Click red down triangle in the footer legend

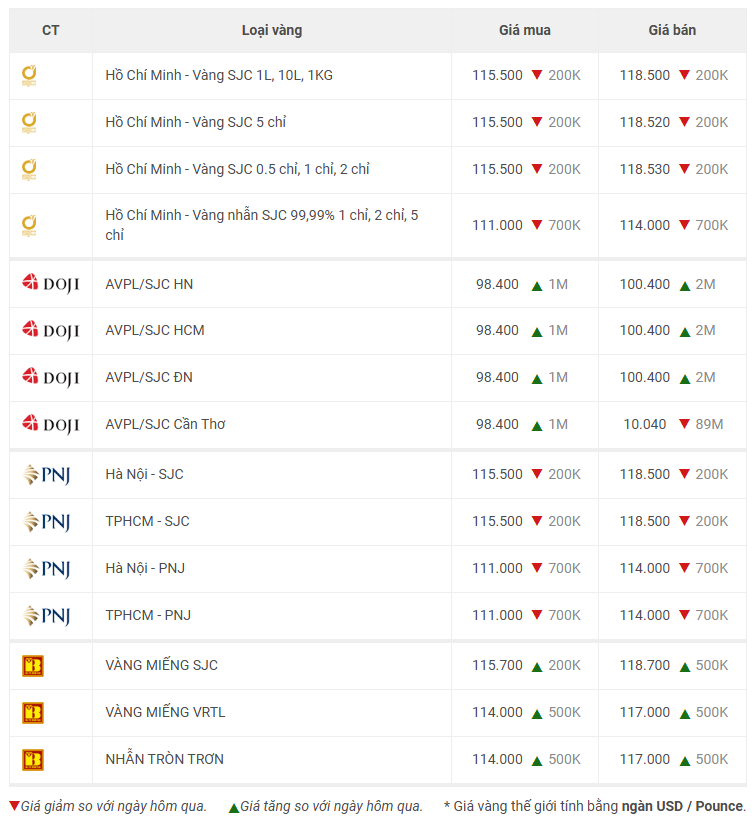click(15, 806)
